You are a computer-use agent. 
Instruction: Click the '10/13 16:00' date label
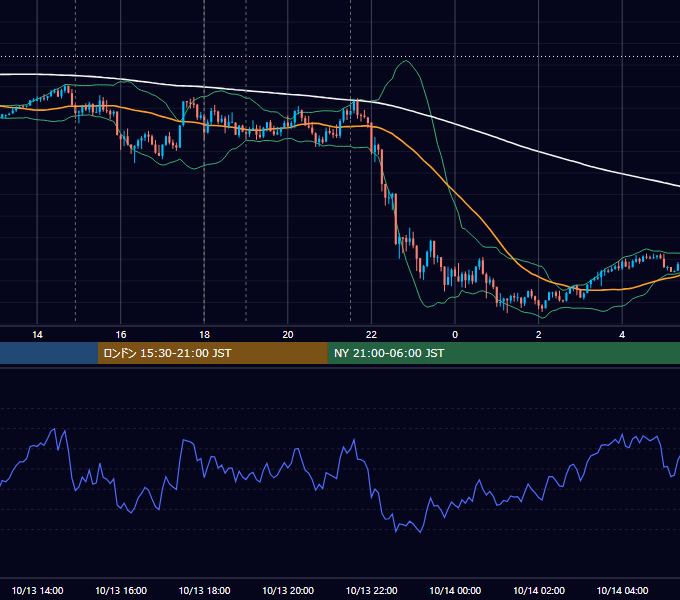tap(121, 590)
